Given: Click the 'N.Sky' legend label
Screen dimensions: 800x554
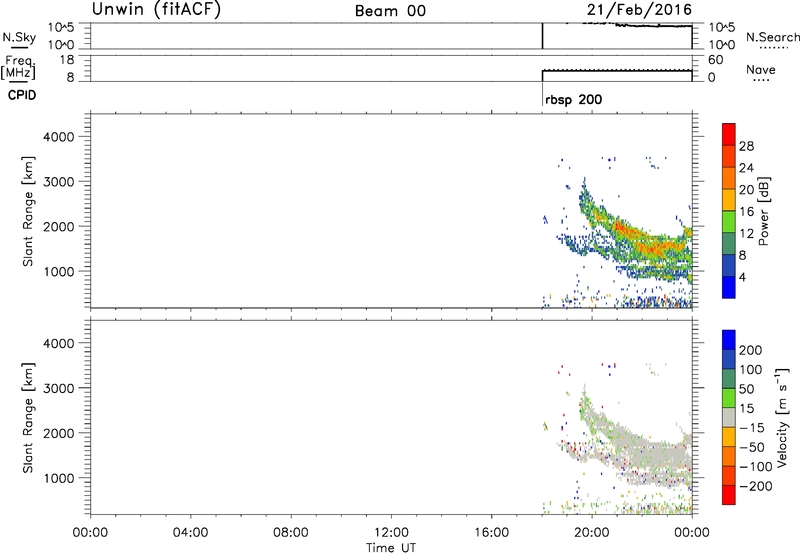Looking at the screenshot, I should coord(19,37).
